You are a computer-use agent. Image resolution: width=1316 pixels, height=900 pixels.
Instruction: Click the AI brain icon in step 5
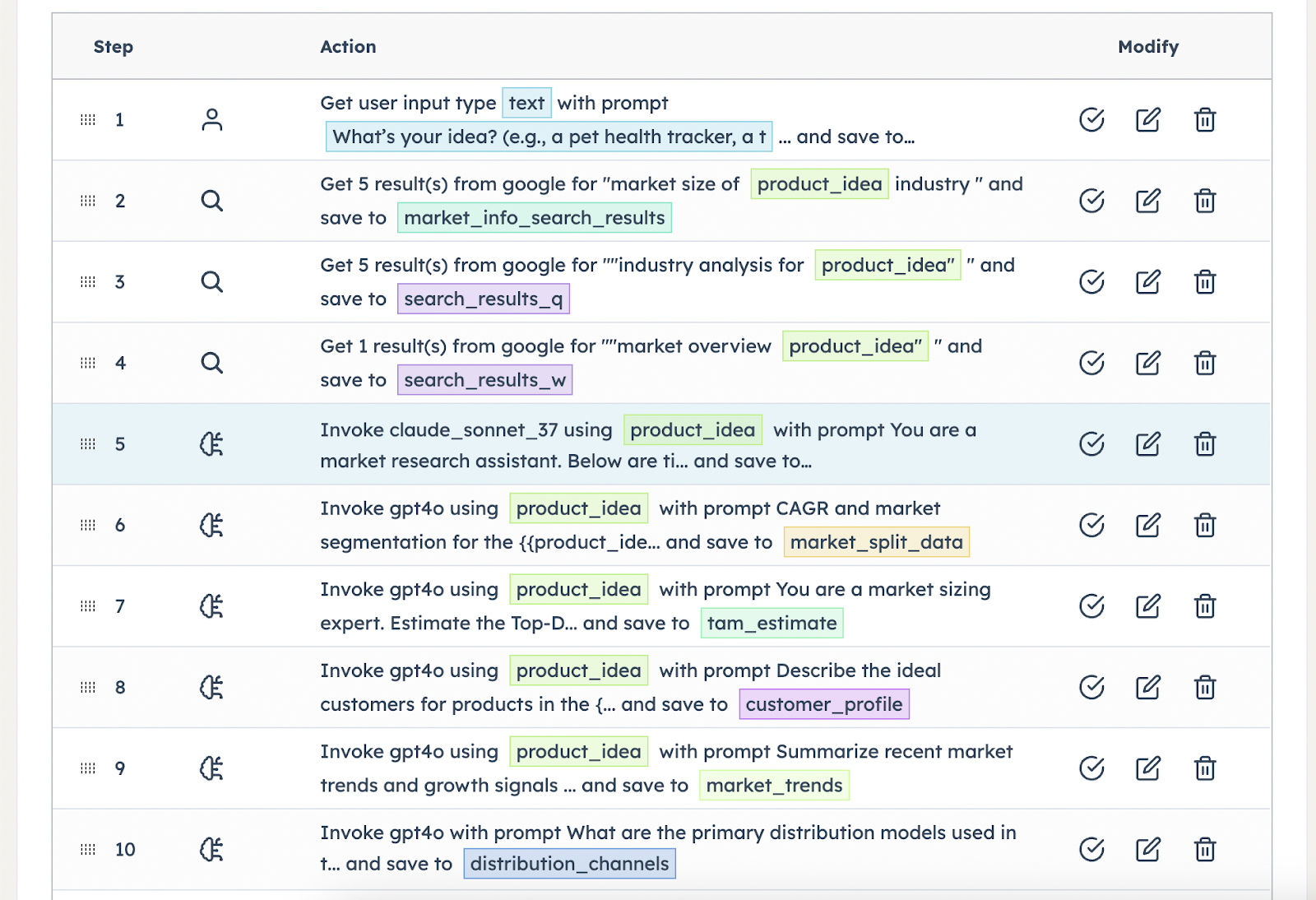211,444
